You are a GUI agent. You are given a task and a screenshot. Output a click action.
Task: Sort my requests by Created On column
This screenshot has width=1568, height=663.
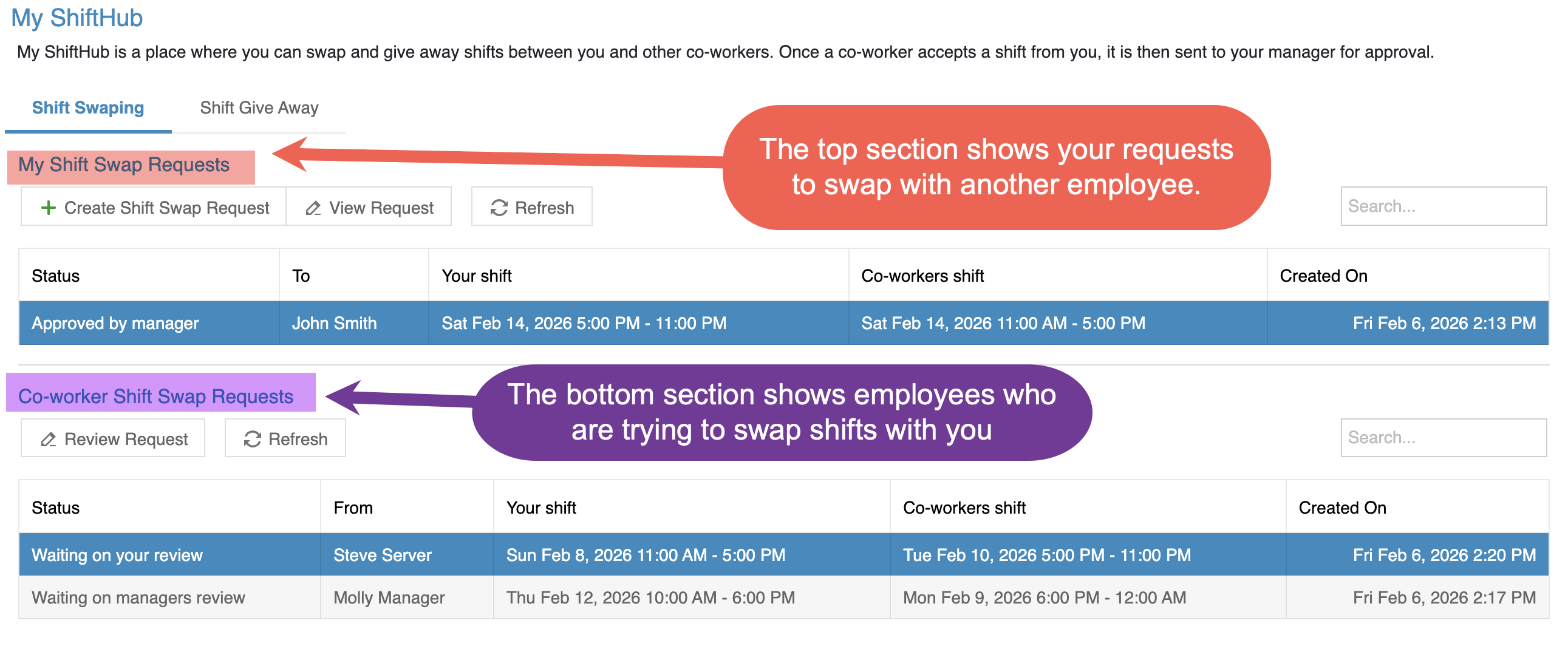click(x=1323, y=276)
